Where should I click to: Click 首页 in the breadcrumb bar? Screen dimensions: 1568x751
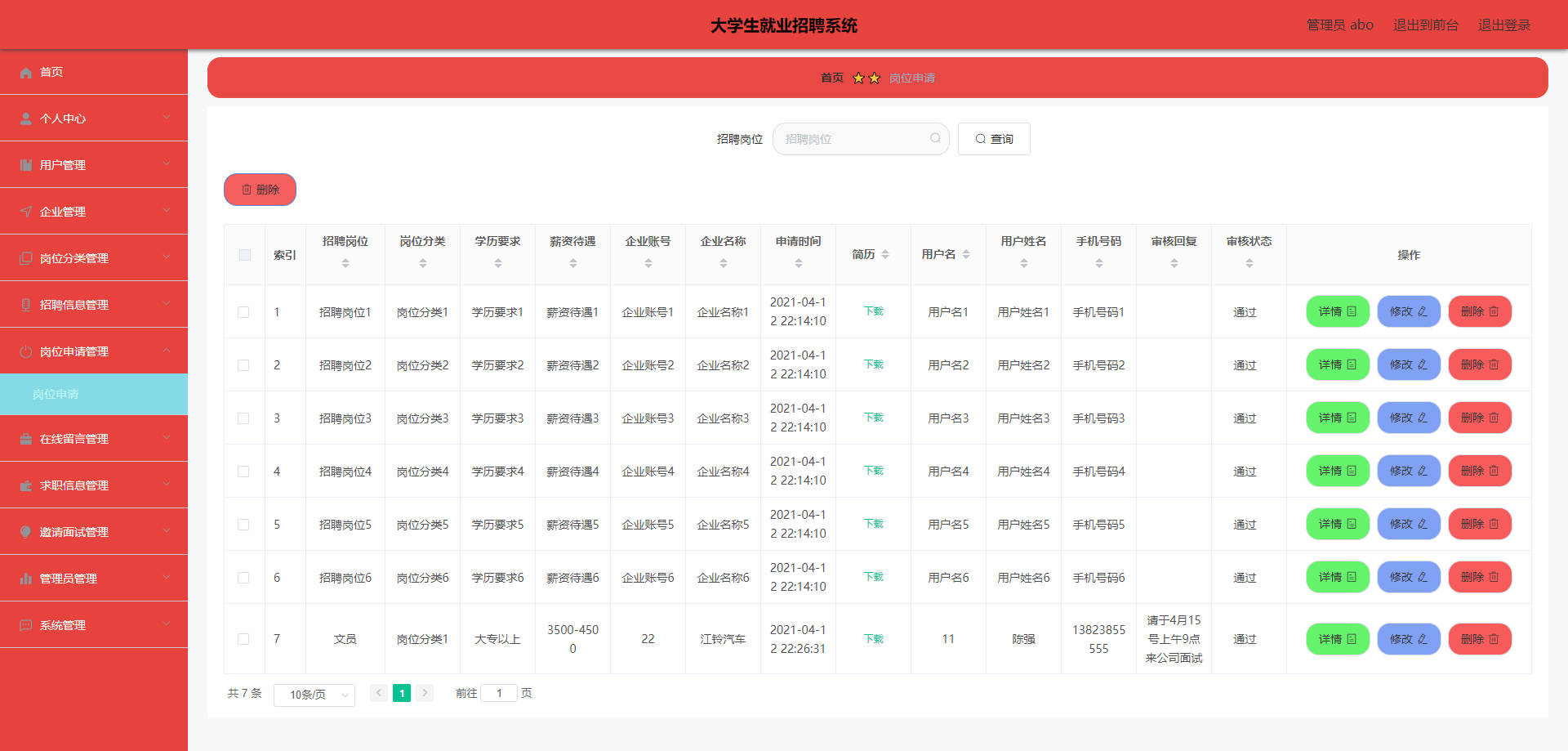tap(832, 78)
